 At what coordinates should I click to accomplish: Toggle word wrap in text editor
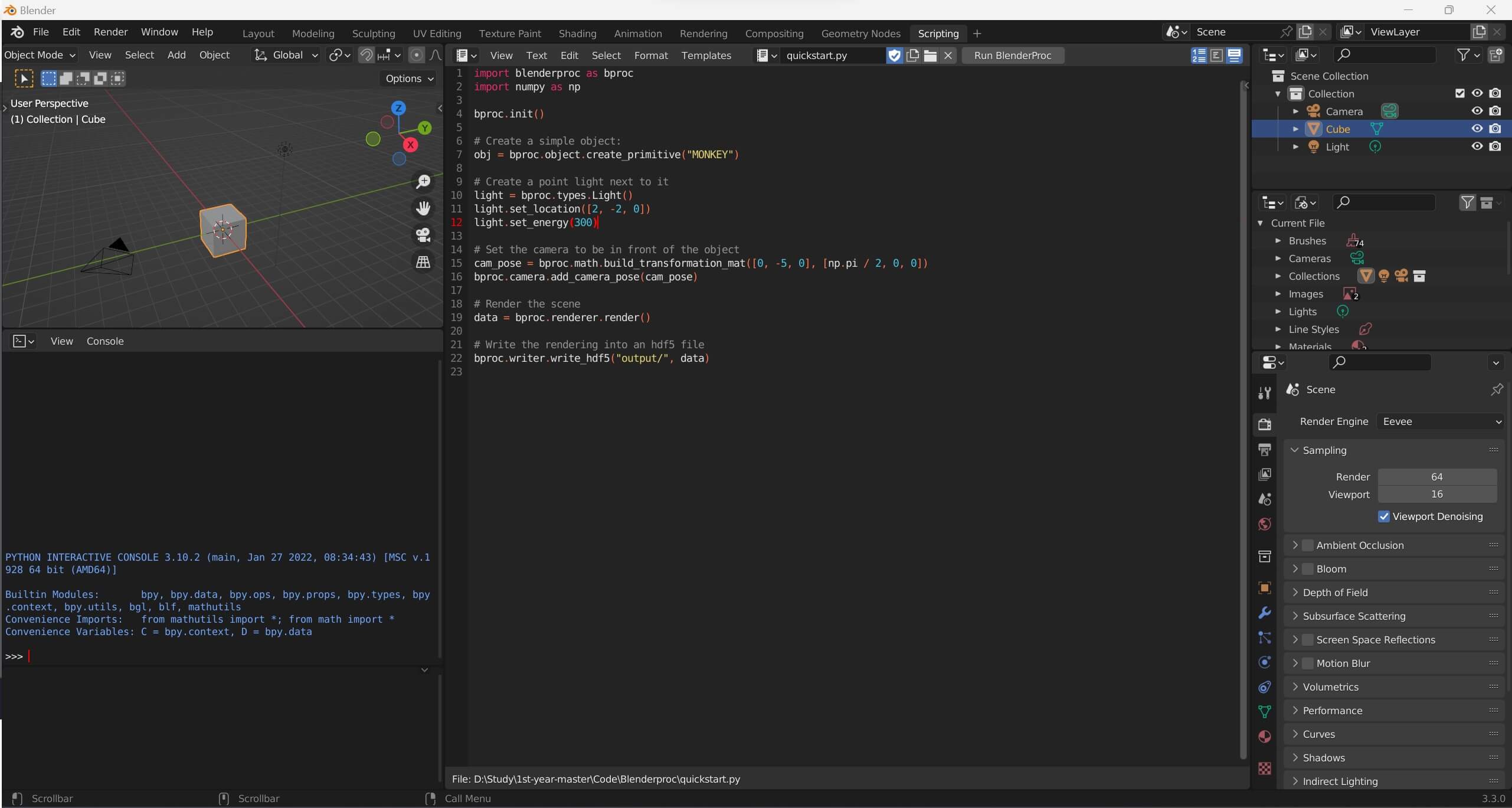click(x=1216, y=55)
